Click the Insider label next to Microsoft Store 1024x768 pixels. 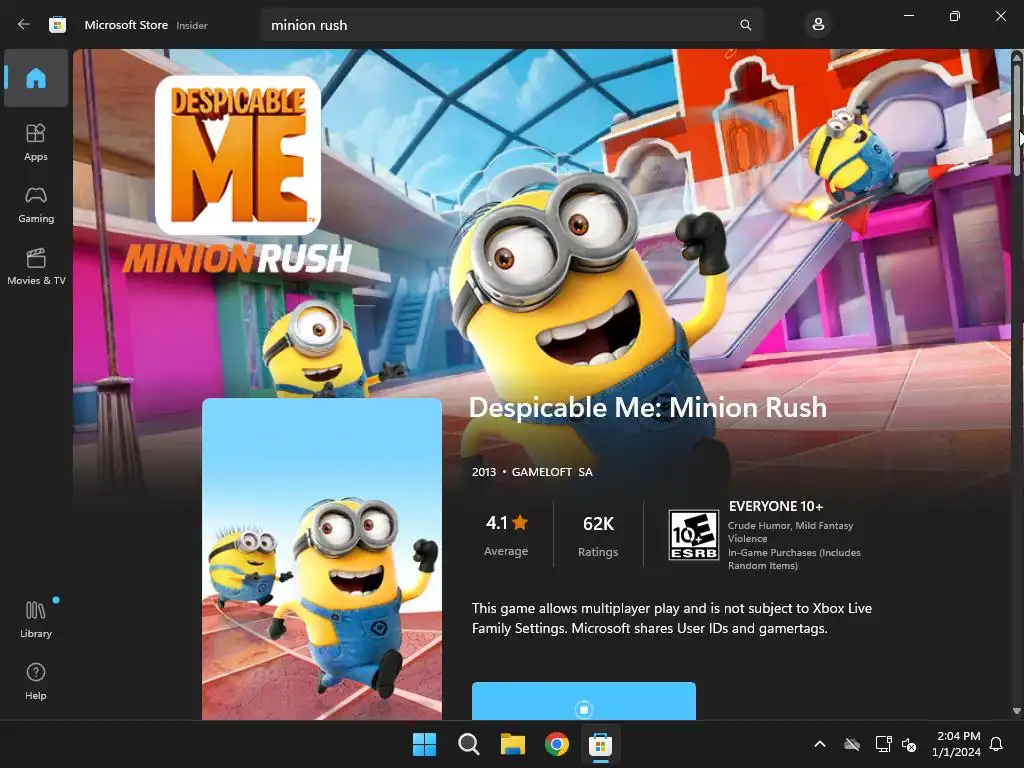192,25
